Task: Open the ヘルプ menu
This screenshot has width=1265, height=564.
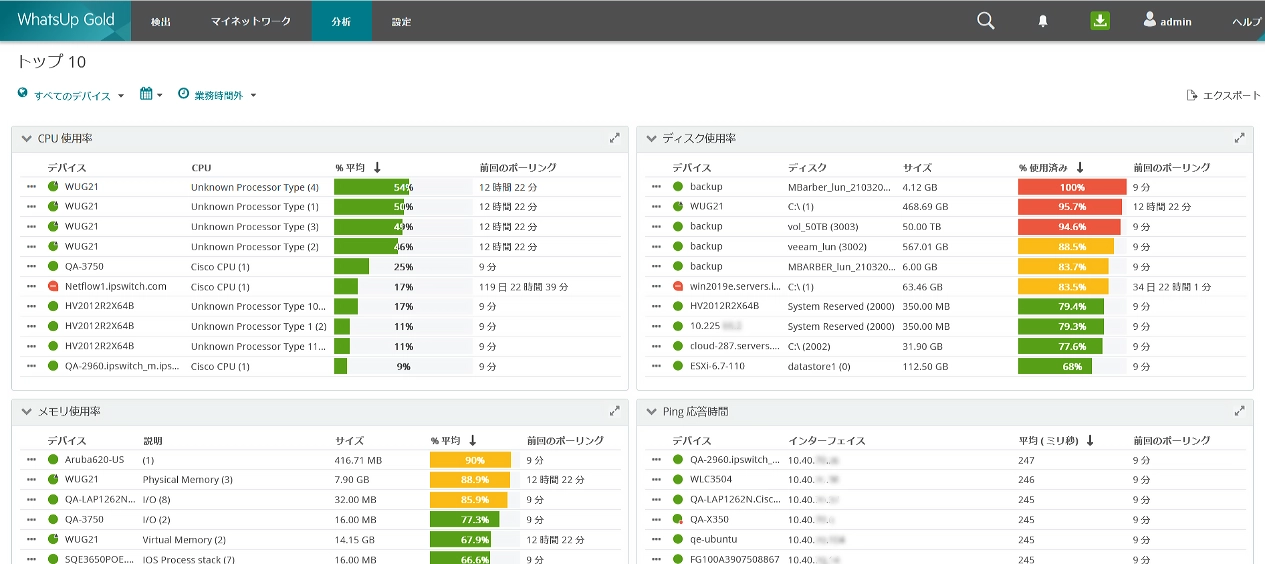Action: tap(1247, 21)
